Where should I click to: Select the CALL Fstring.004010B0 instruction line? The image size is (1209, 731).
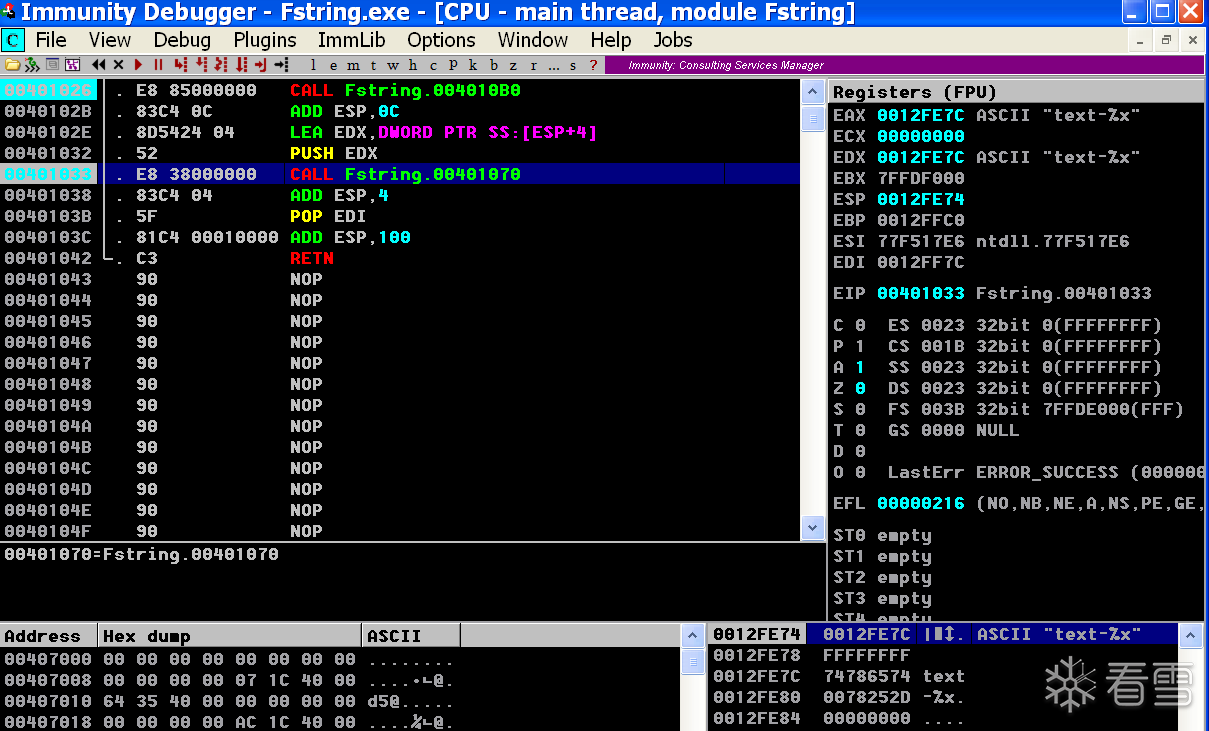tap(400, 90)
